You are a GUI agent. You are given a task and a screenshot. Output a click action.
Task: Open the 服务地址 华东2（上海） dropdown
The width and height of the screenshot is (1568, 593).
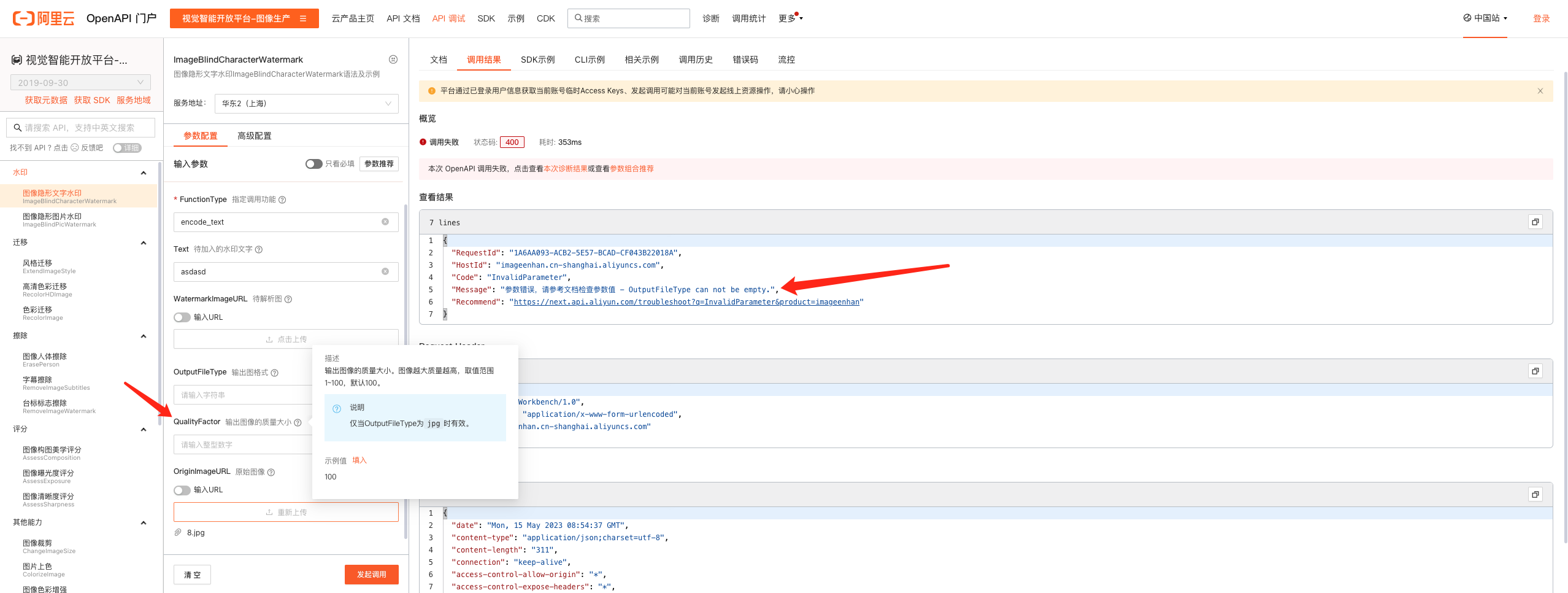[306, 103]
